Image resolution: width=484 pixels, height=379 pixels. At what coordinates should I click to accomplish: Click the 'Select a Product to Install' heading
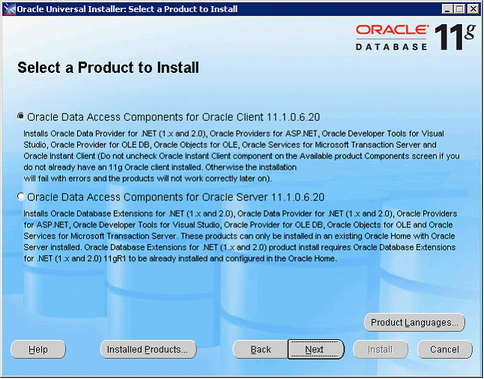tap(108, 67)
